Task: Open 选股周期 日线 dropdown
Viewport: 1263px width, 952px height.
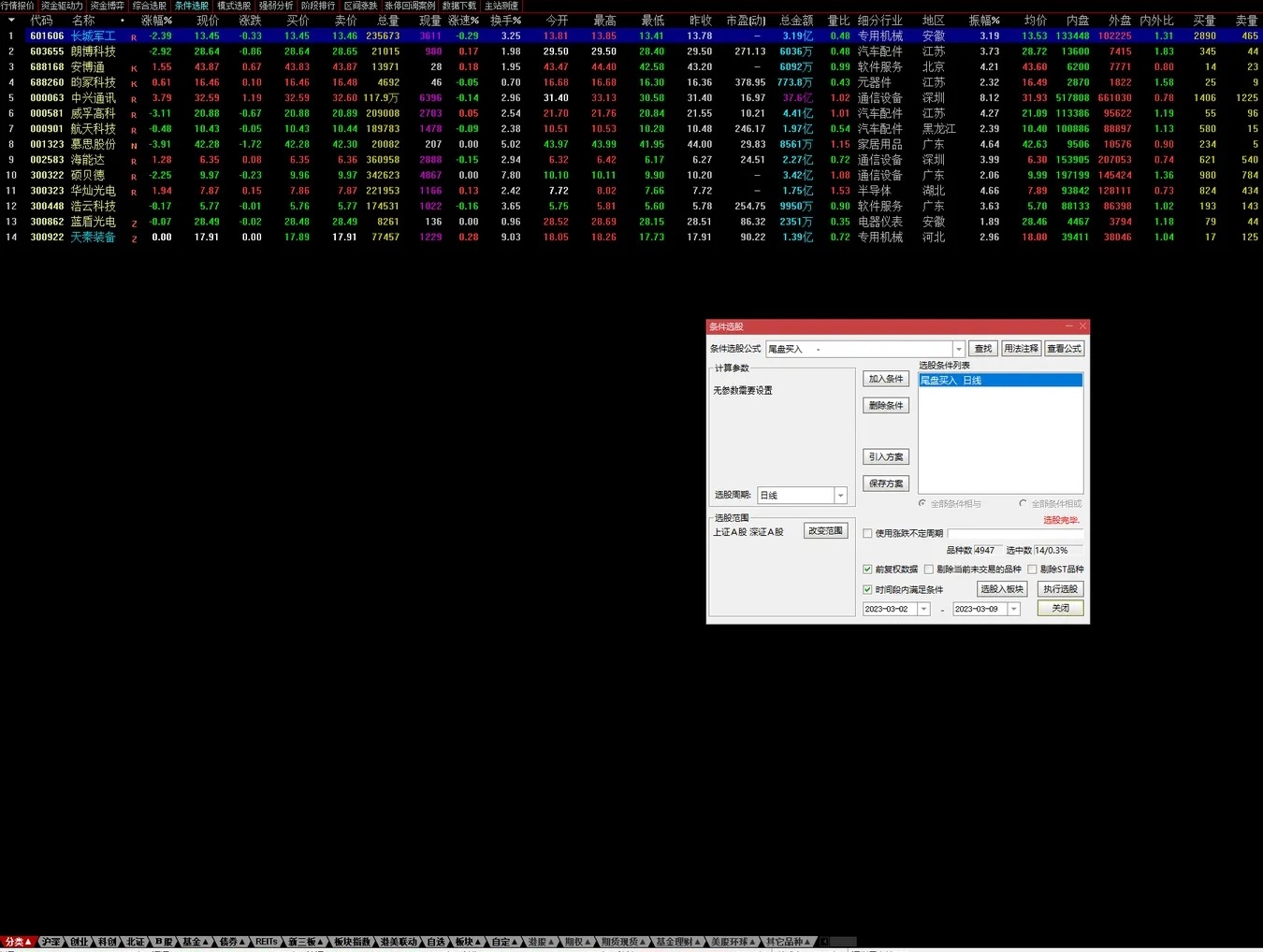Action: click(840, 496)
